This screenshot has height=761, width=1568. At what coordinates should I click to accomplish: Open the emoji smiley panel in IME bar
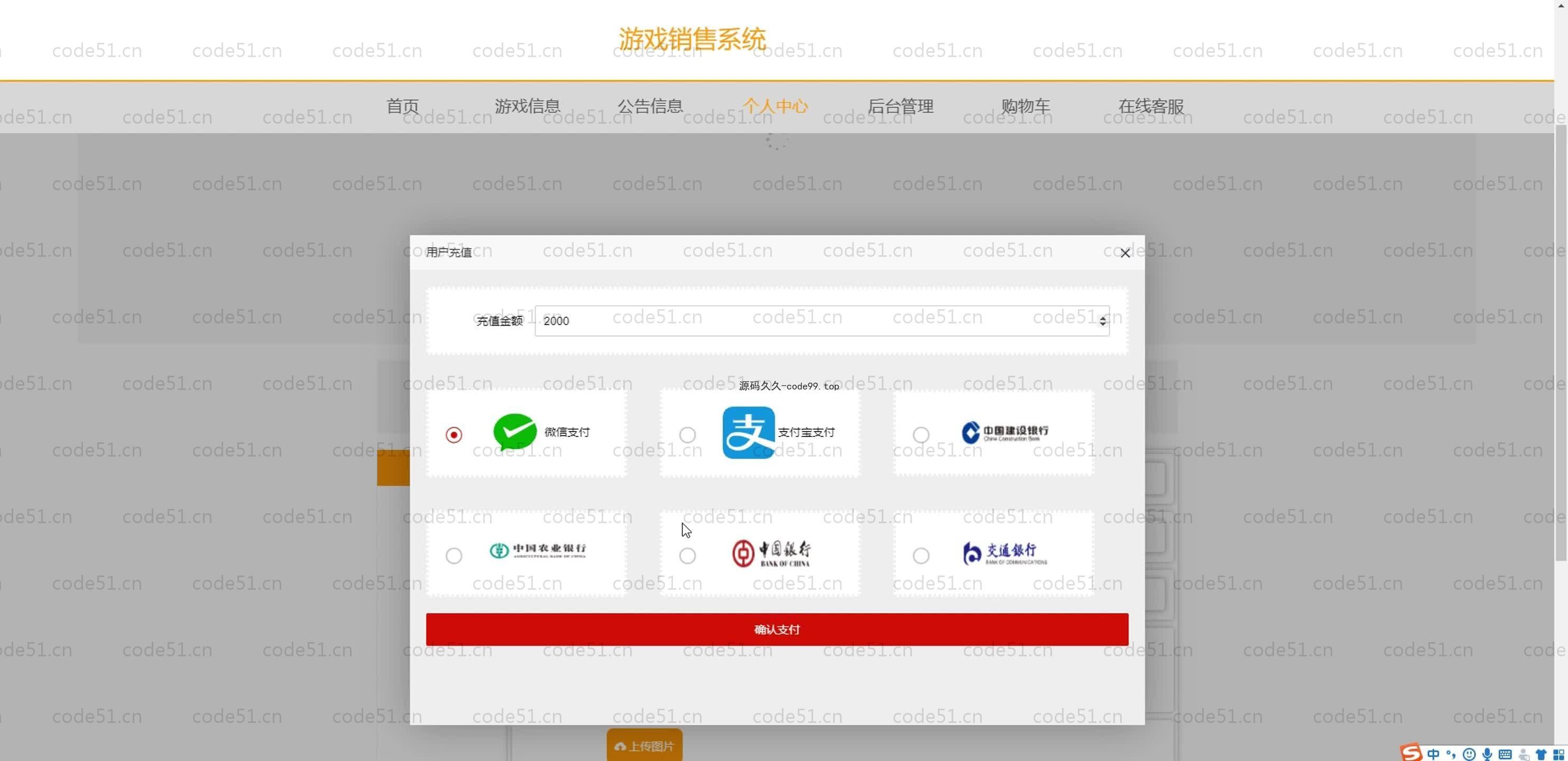(x=1469, y=754)
